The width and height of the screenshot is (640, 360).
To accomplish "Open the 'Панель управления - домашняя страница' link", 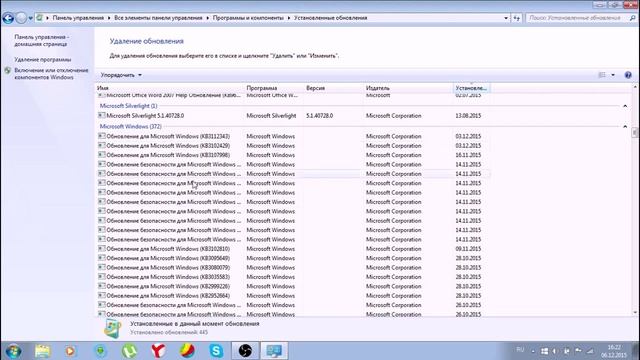I will click(x=42, y=40).
